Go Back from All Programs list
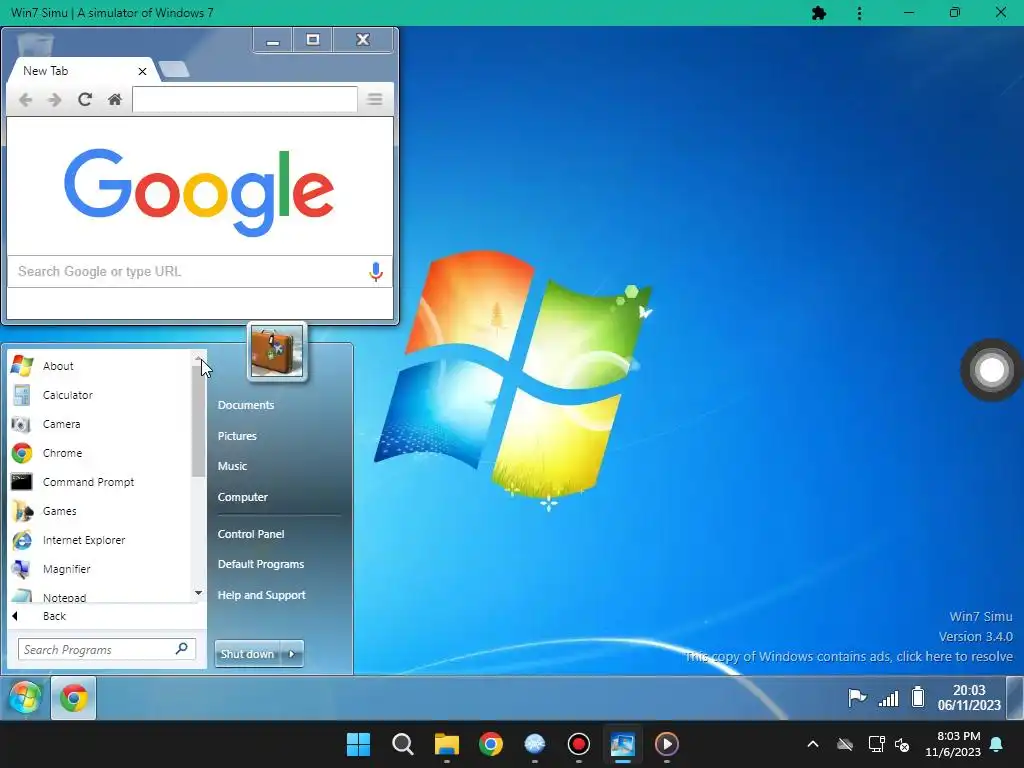 tap(54, 616)
